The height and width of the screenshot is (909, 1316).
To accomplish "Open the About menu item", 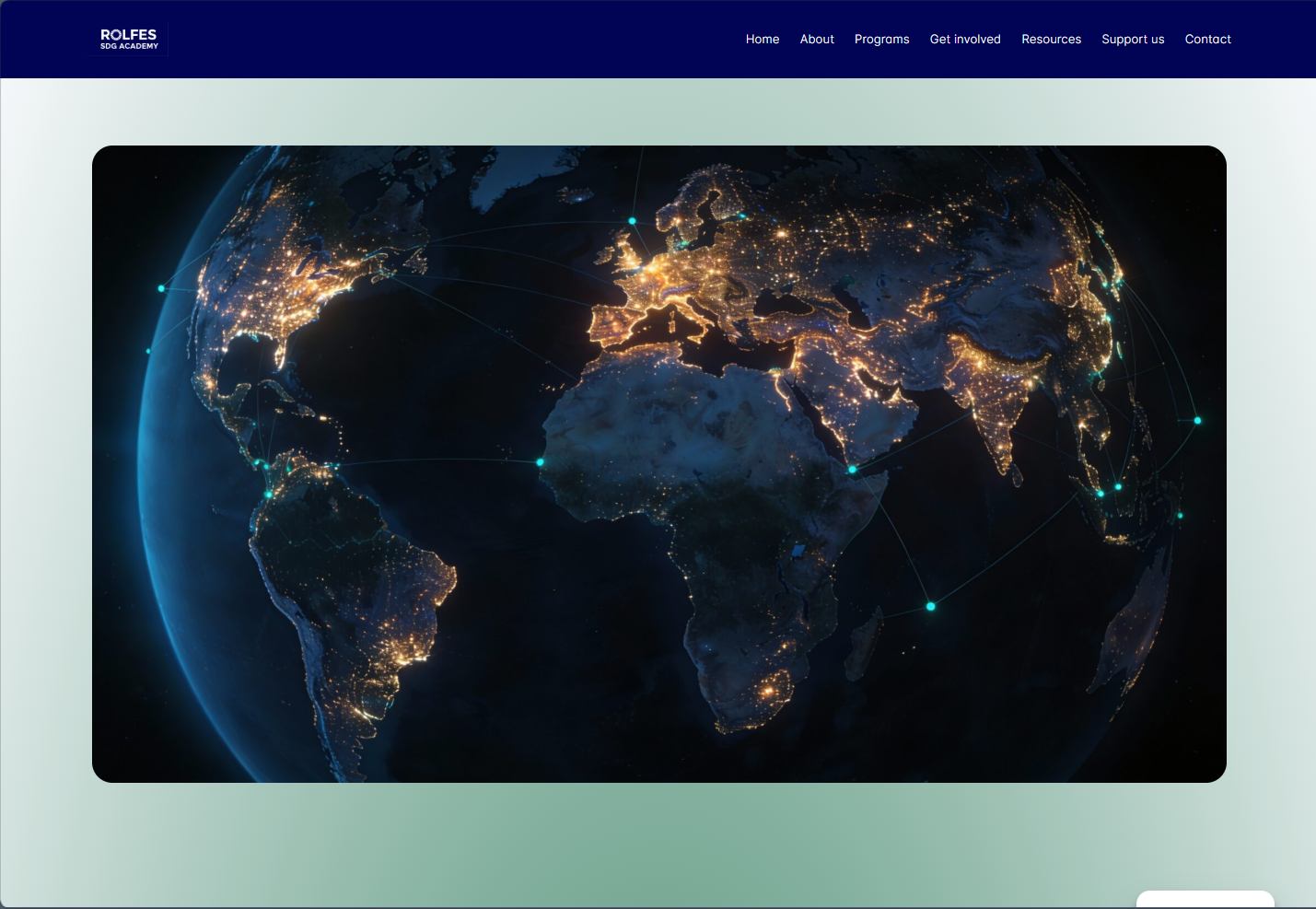I will (x=816, y=40).
